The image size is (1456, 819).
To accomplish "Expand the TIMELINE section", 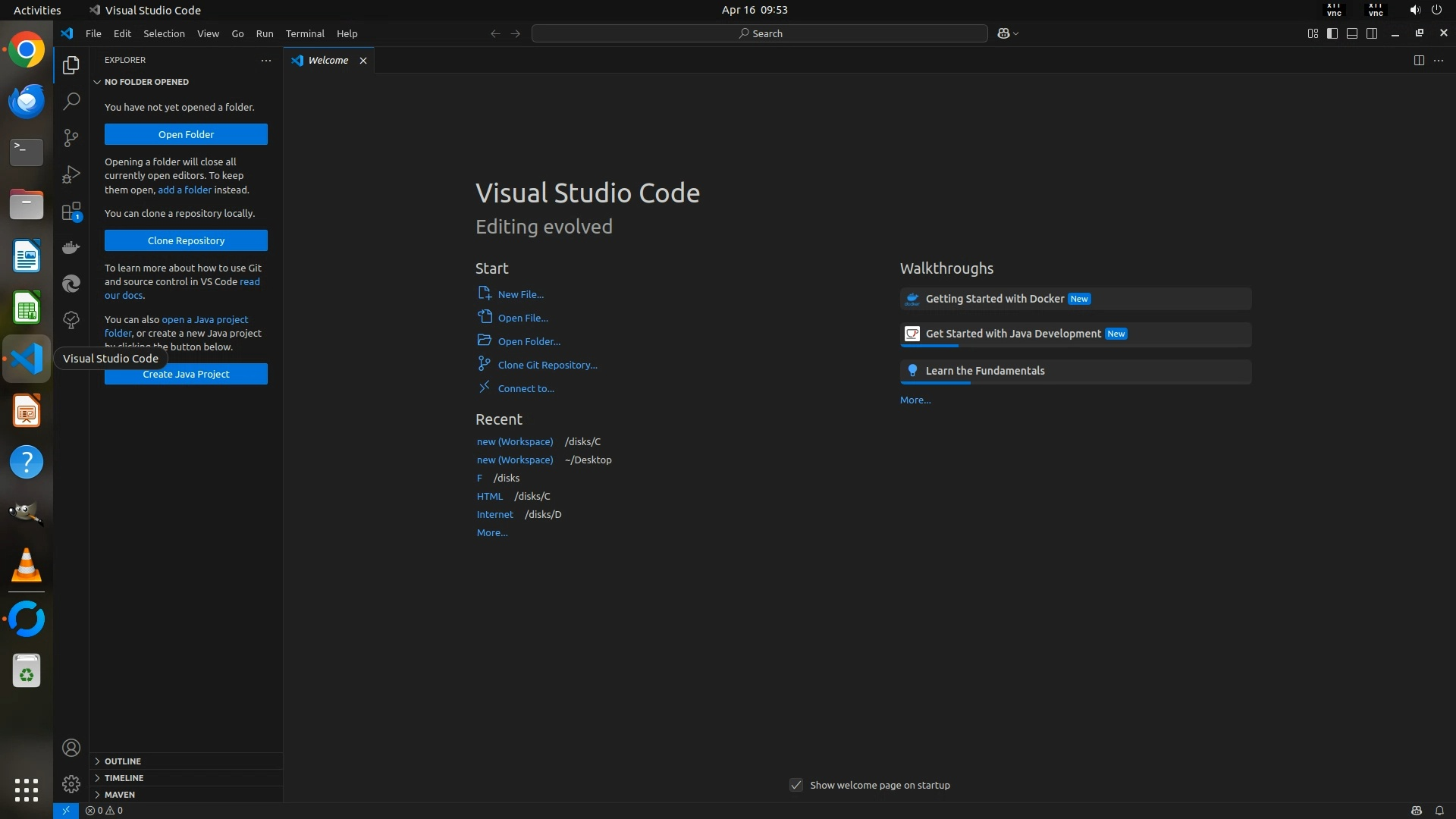I will coord(124,778).
